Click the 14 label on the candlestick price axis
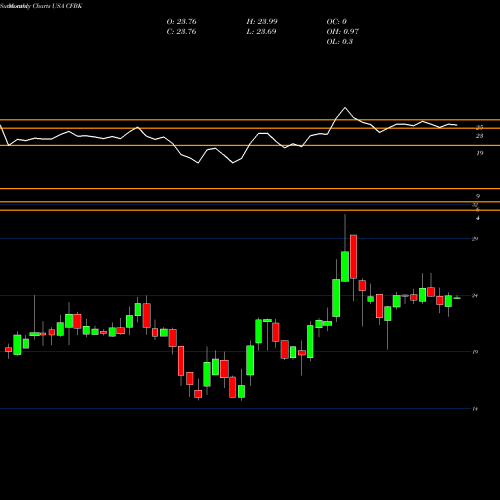 pos(475,409)
